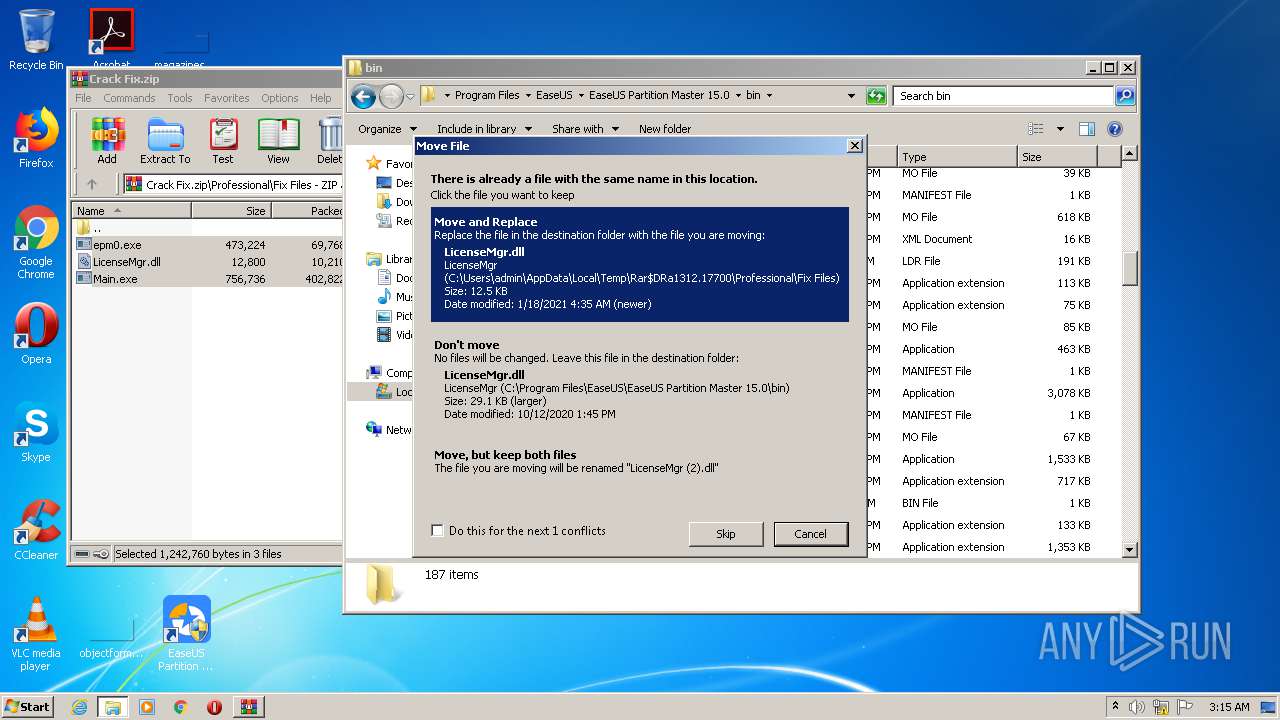Click the search magnifier icon
Image resolution: width=1280 pixels, height=720 pixels.
tap(1125, 96)
